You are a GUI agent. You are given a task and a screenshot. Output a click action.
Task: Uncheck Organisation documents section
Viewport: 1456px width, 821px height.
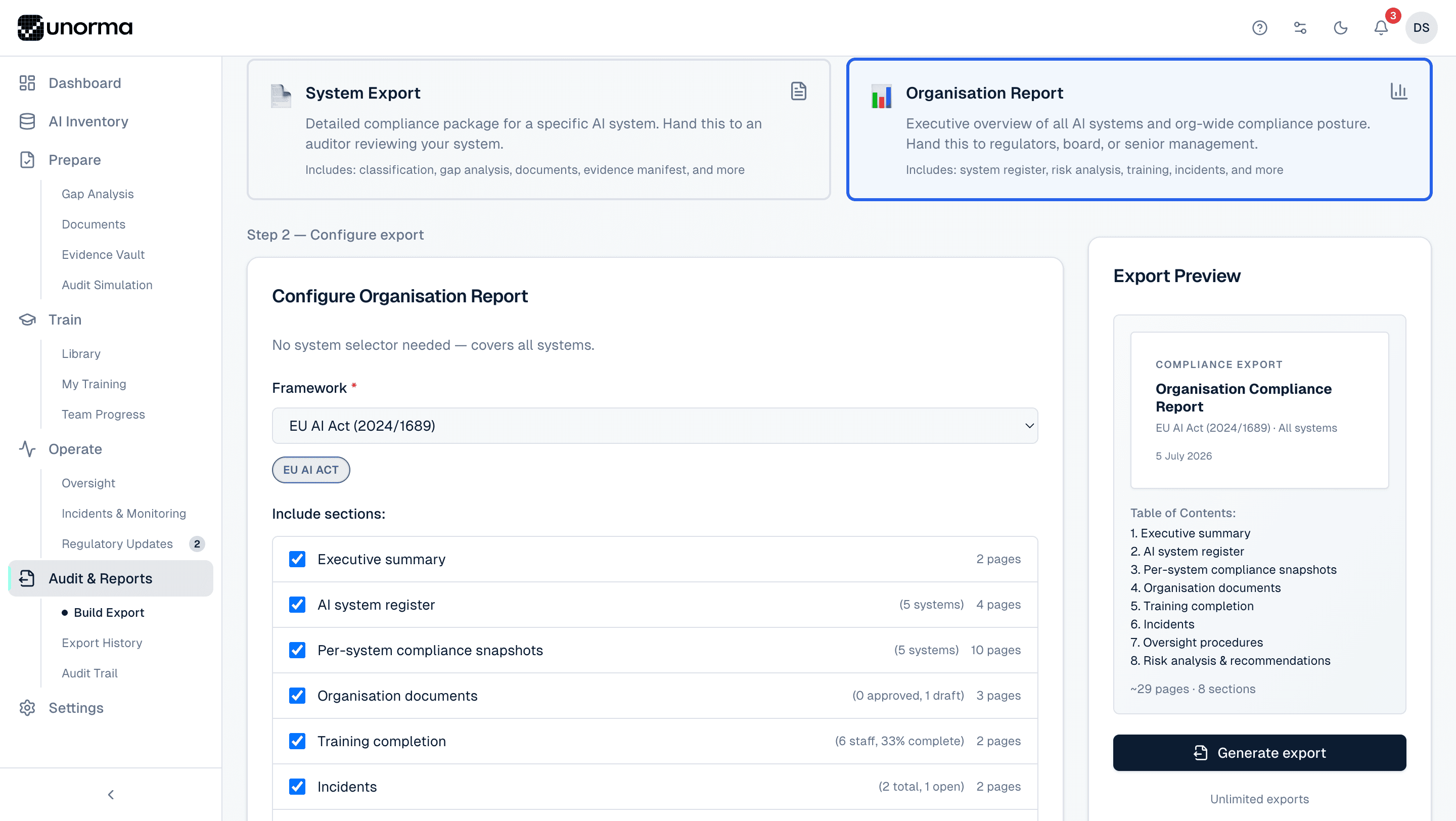click(297, 696)
